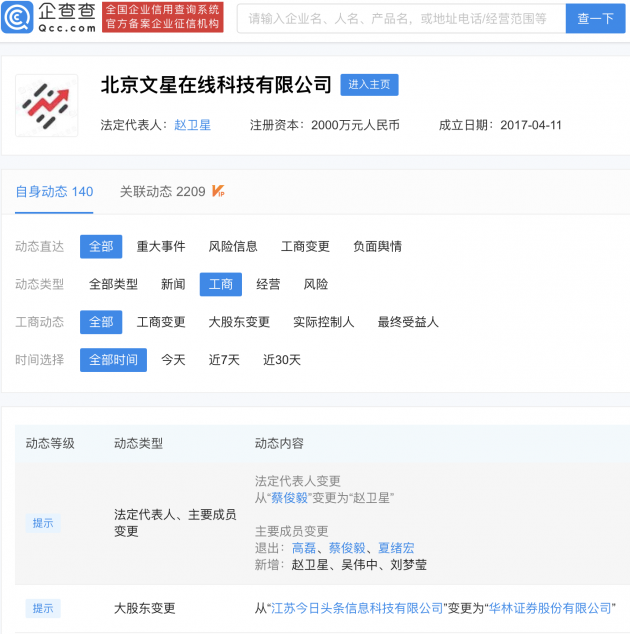Click the 进入主页 button
Viewport: 630px width, 634px height.
pyautogui.click(x=369, y=85)
